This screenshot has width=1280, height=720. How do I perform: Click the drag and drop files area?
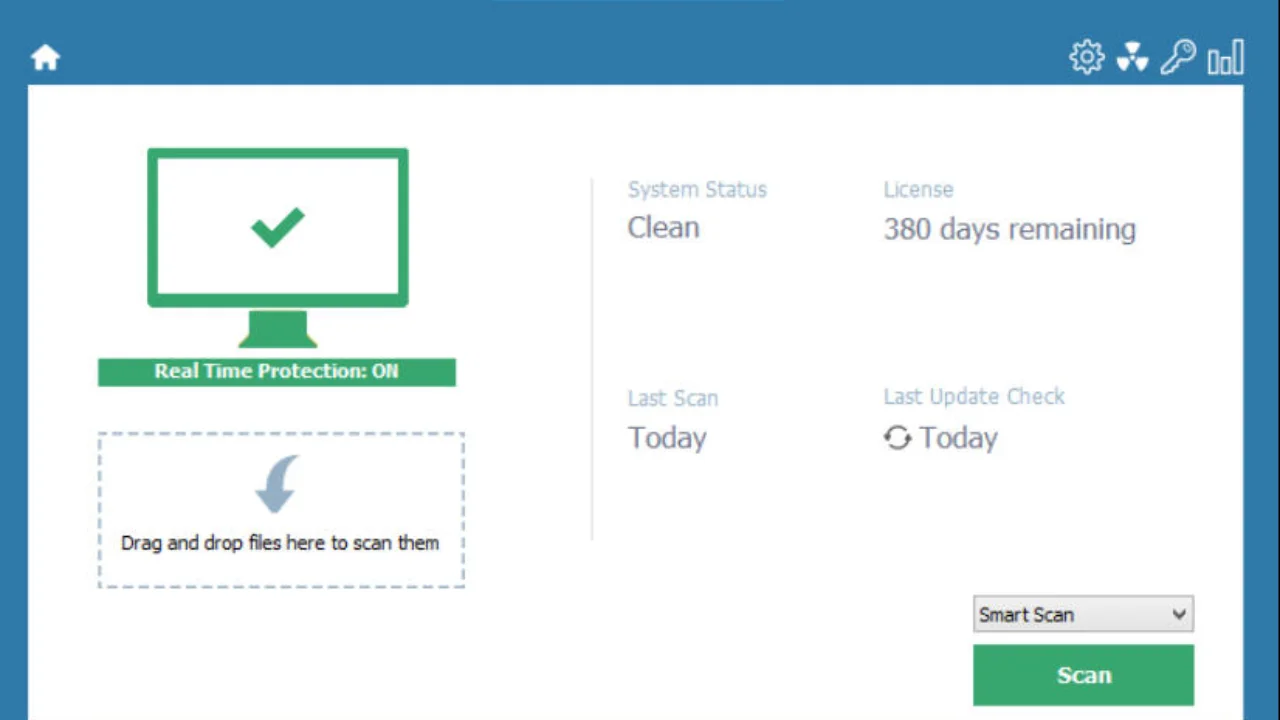[281, 510]
